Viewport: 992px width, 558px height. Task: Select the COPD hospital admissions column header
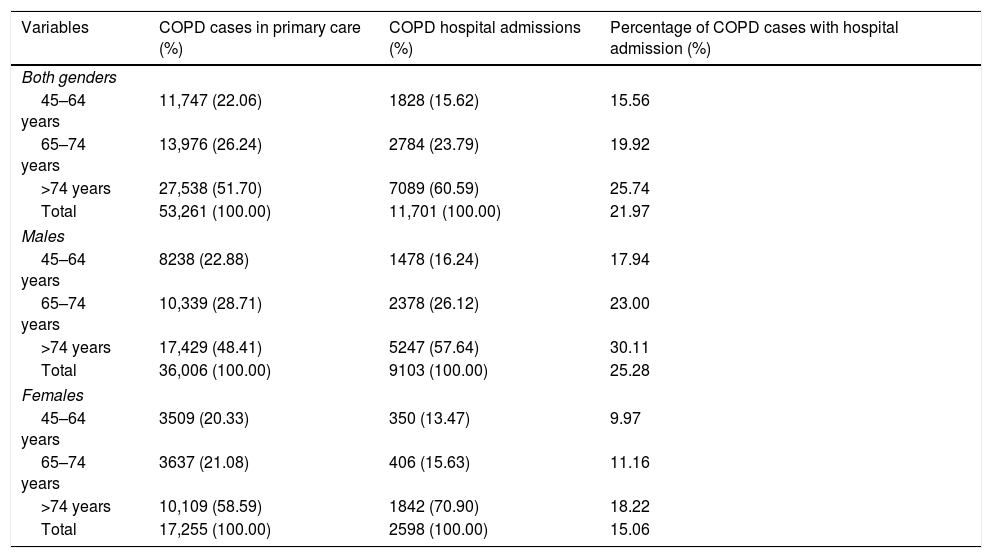pyautogui.click(x=484, y=37)
